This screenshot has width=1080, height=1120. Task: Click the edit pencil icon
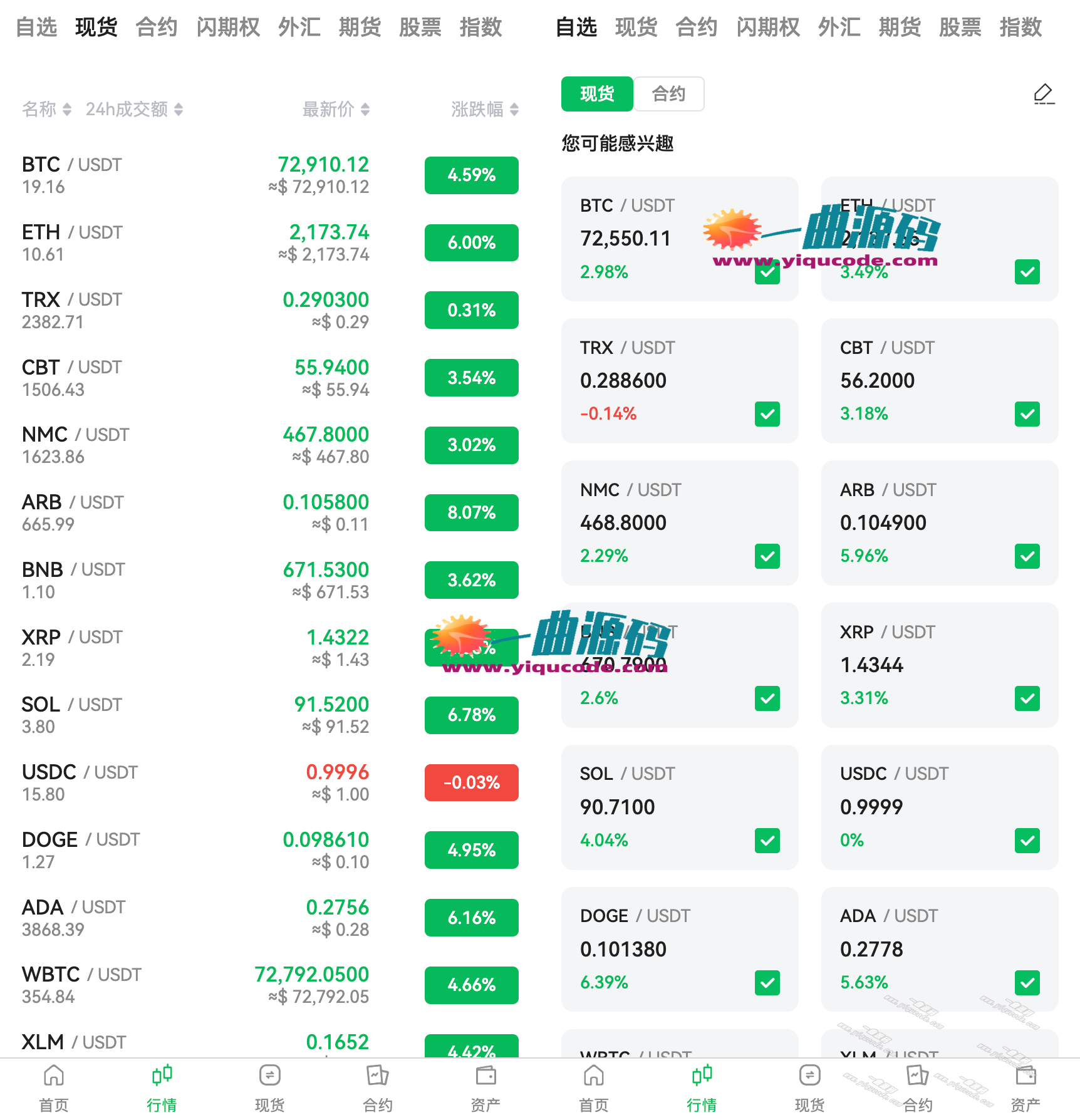(x=1043, y=94)
